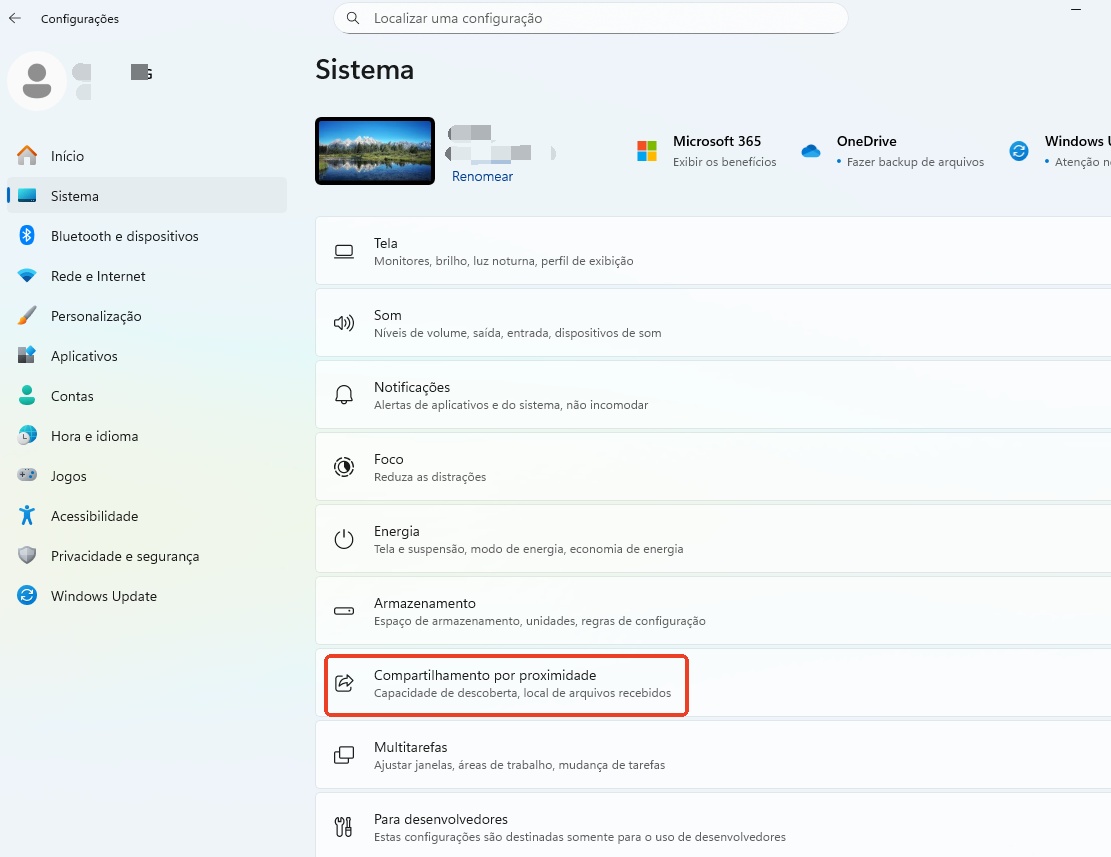
Task: Click the device preview thumbnail
Action: pos(374,151)
